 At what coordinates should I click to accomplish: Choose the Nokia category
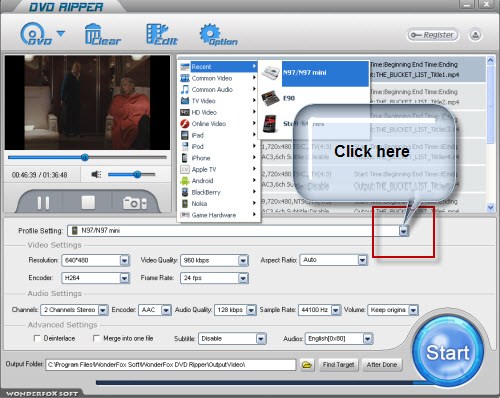[x=218, y=203]
